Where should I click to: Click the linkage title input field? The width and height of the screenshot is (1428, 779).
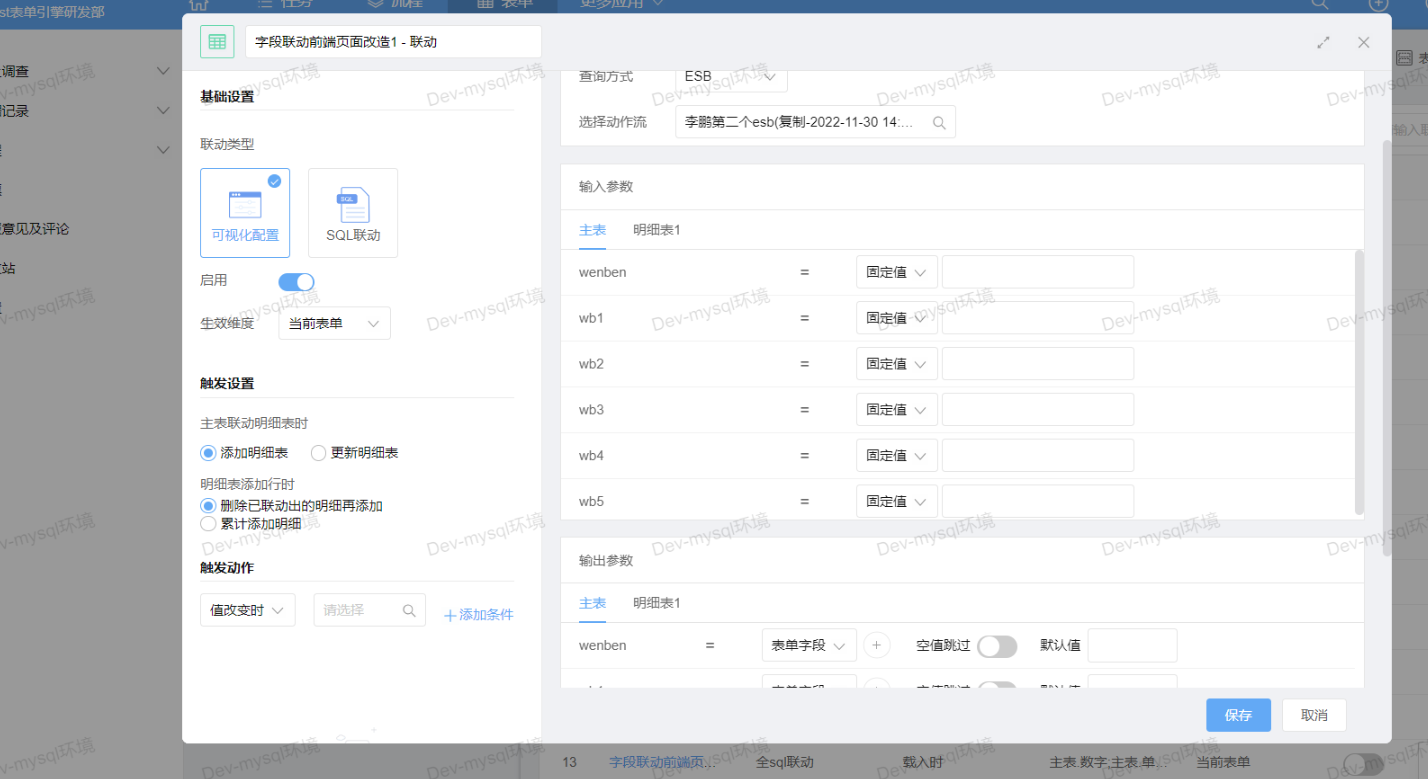(393, 42)
